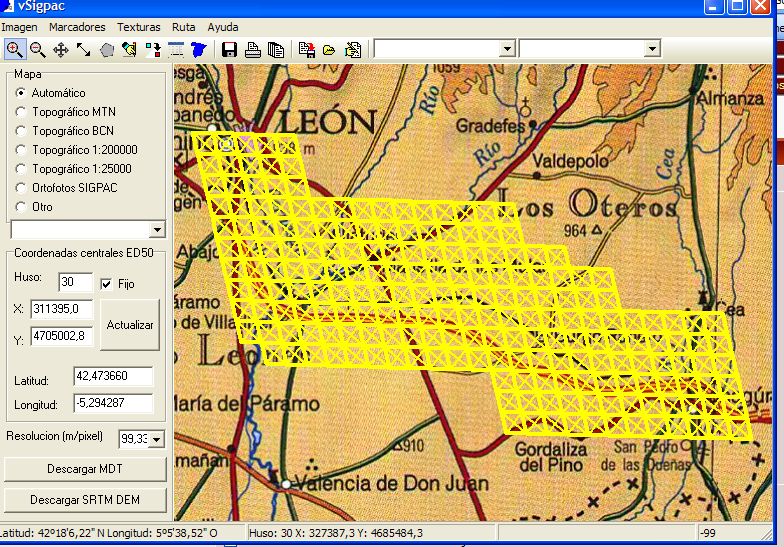Select Topográfico 1:25000 radio button
The width and height of the screenshot is (784, 547).
tap(21, 169)
